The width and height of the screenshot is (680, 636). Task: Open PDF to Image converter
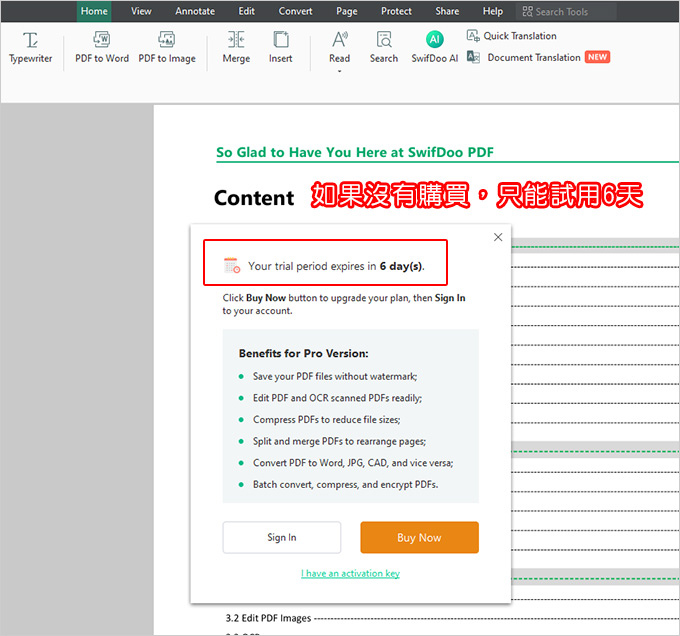tap(167, 47)
